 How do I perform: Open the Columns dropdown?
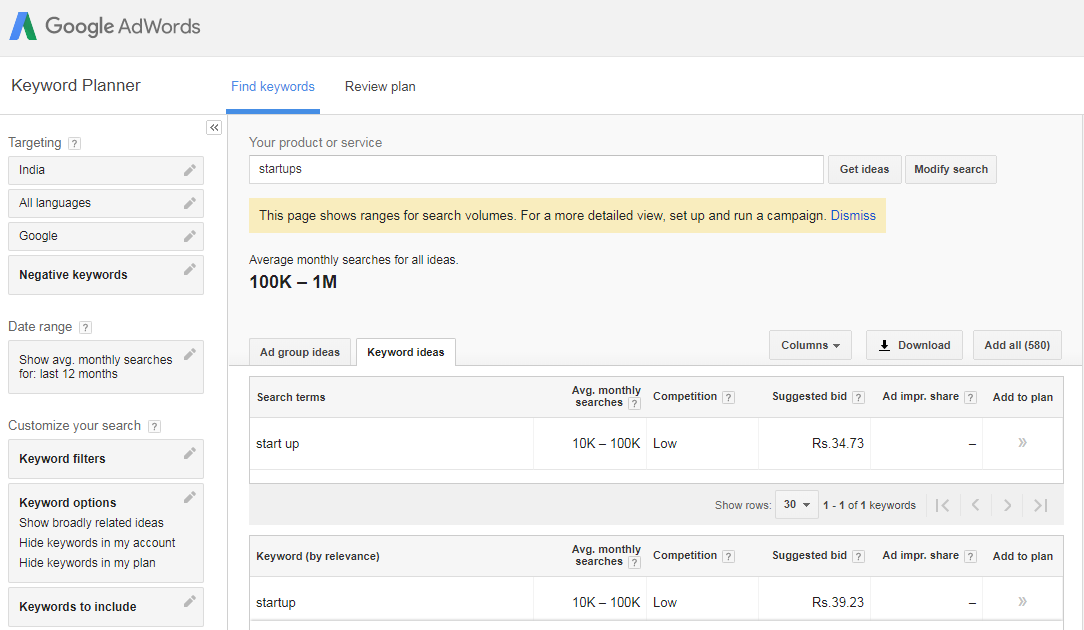[810, 345]
